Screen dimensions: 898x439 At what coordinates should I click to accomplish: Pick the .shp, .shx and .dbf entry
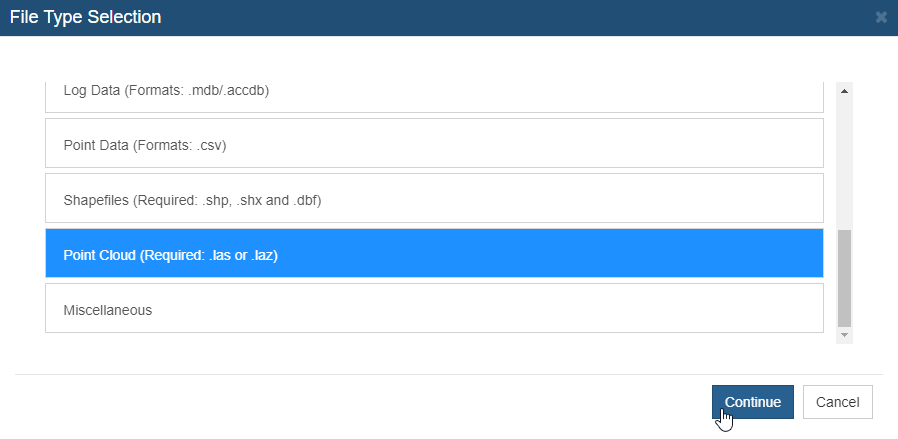click(x=434, y=198)
